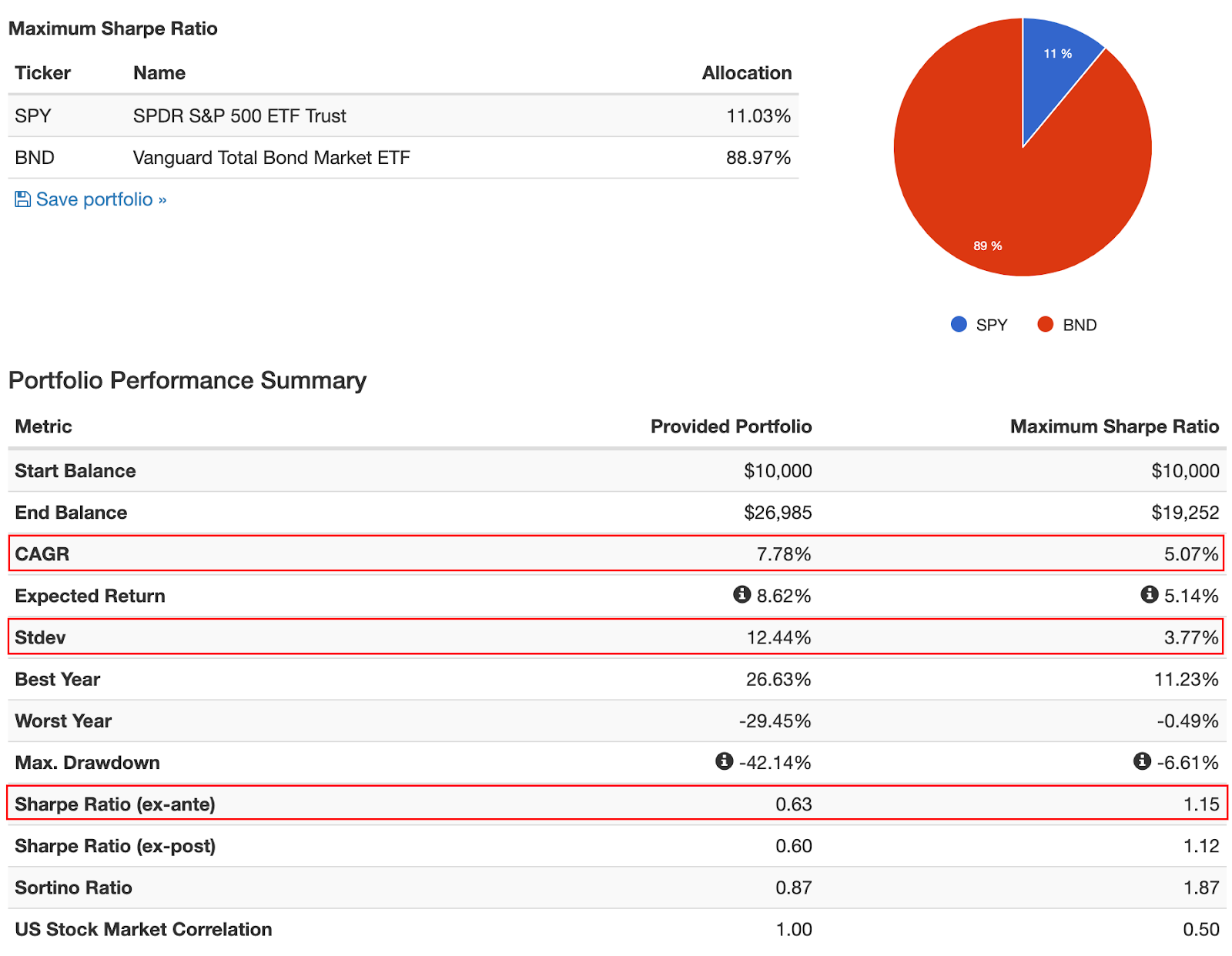Click the 88.97% allocation value

[758, 158]
